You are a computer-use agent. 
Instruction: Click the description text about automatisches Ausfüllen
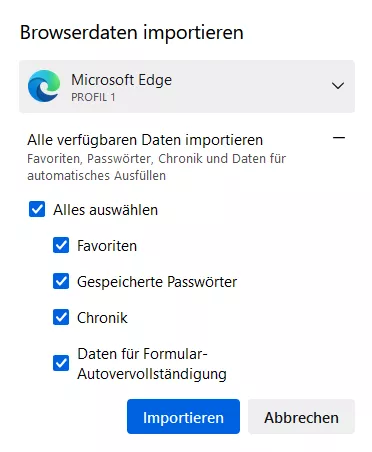tap(156, 167)
